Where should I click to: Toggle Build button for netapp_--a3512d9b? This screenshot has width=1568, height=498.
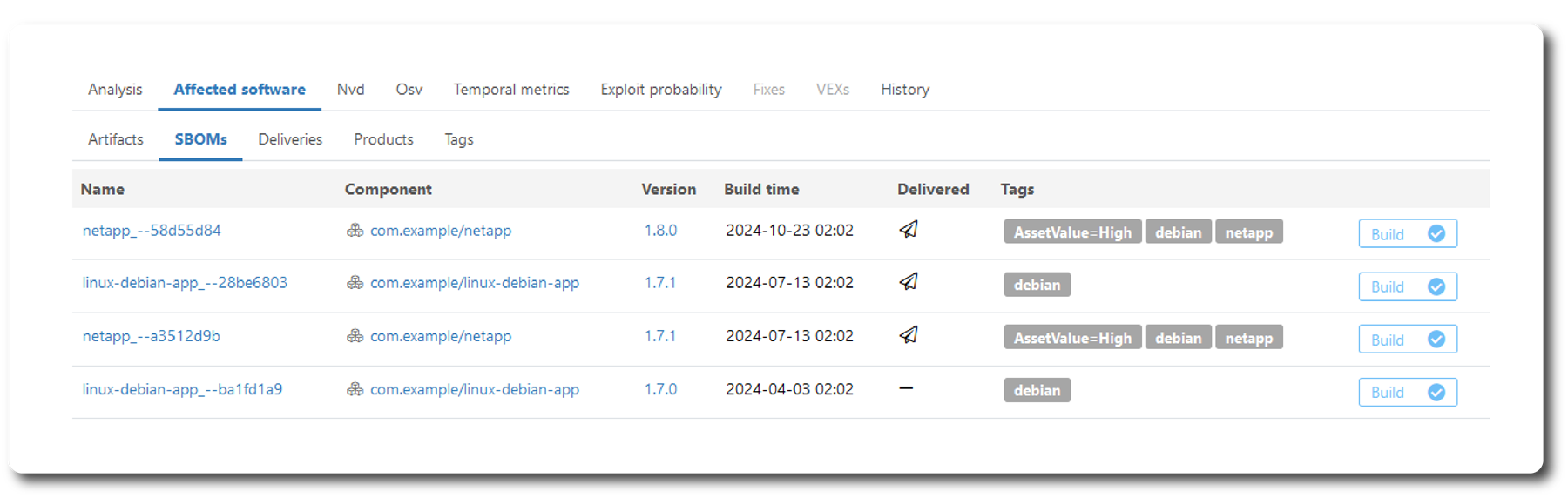tap(1407, 340)
